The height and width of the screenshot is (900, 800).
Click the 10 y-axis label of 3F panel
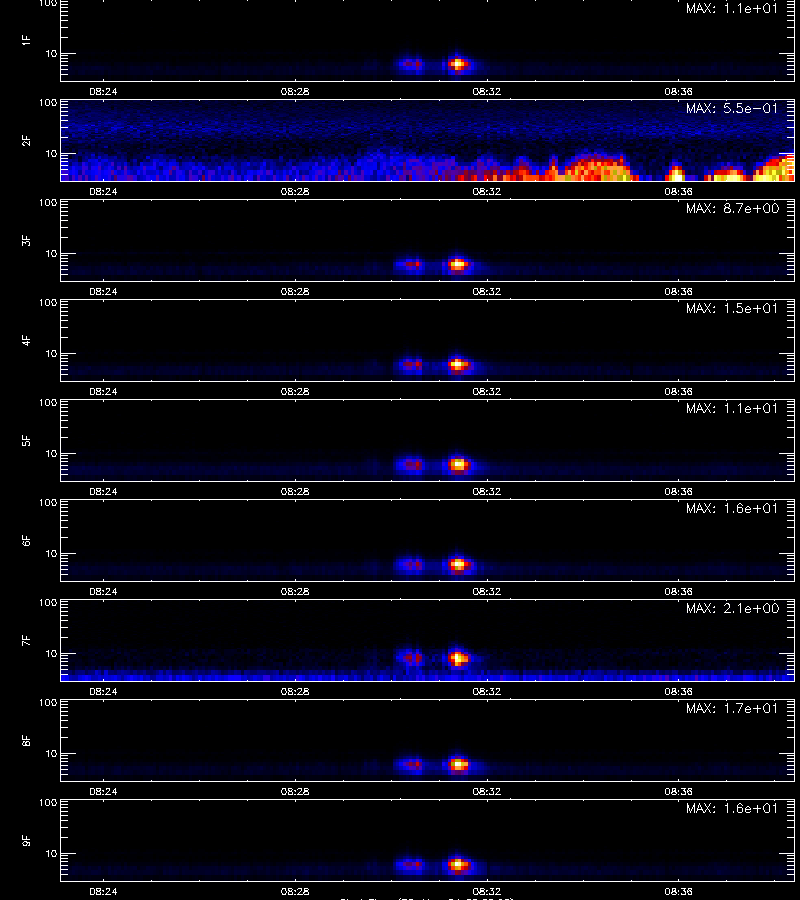point(52,254)
